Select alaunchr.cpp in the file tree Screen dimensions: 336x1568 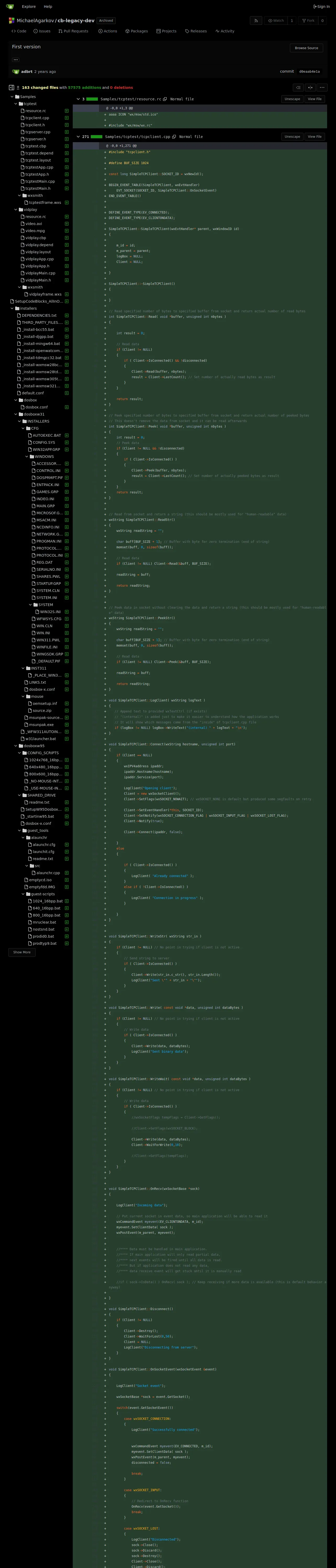tap(48, 873)
